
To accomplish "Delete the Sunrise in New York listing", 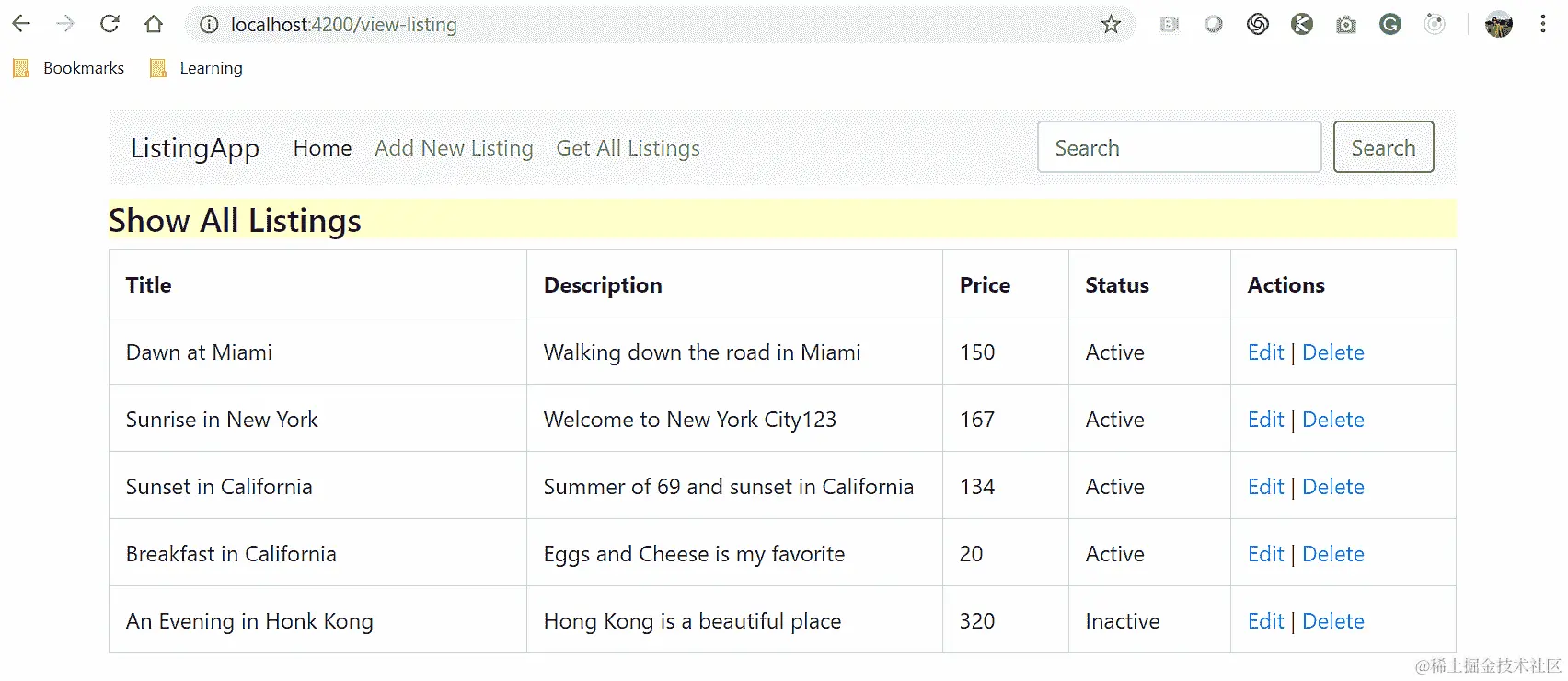I will point(1333,420).
